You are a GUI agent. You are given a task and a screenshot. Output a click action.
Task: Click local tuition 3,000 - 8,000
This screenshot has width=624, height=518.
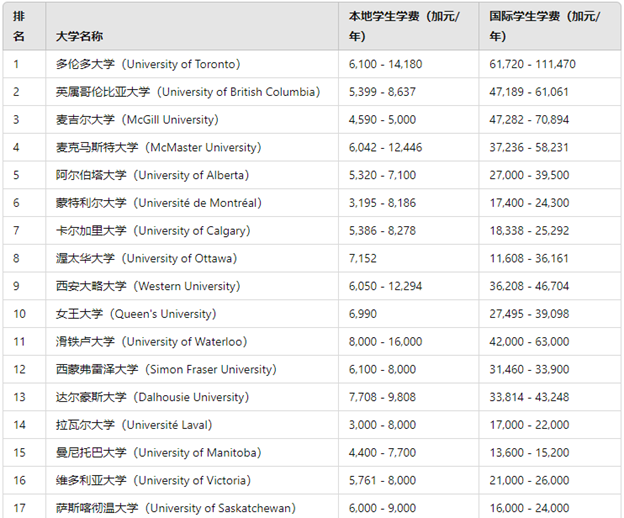point(382,425)
